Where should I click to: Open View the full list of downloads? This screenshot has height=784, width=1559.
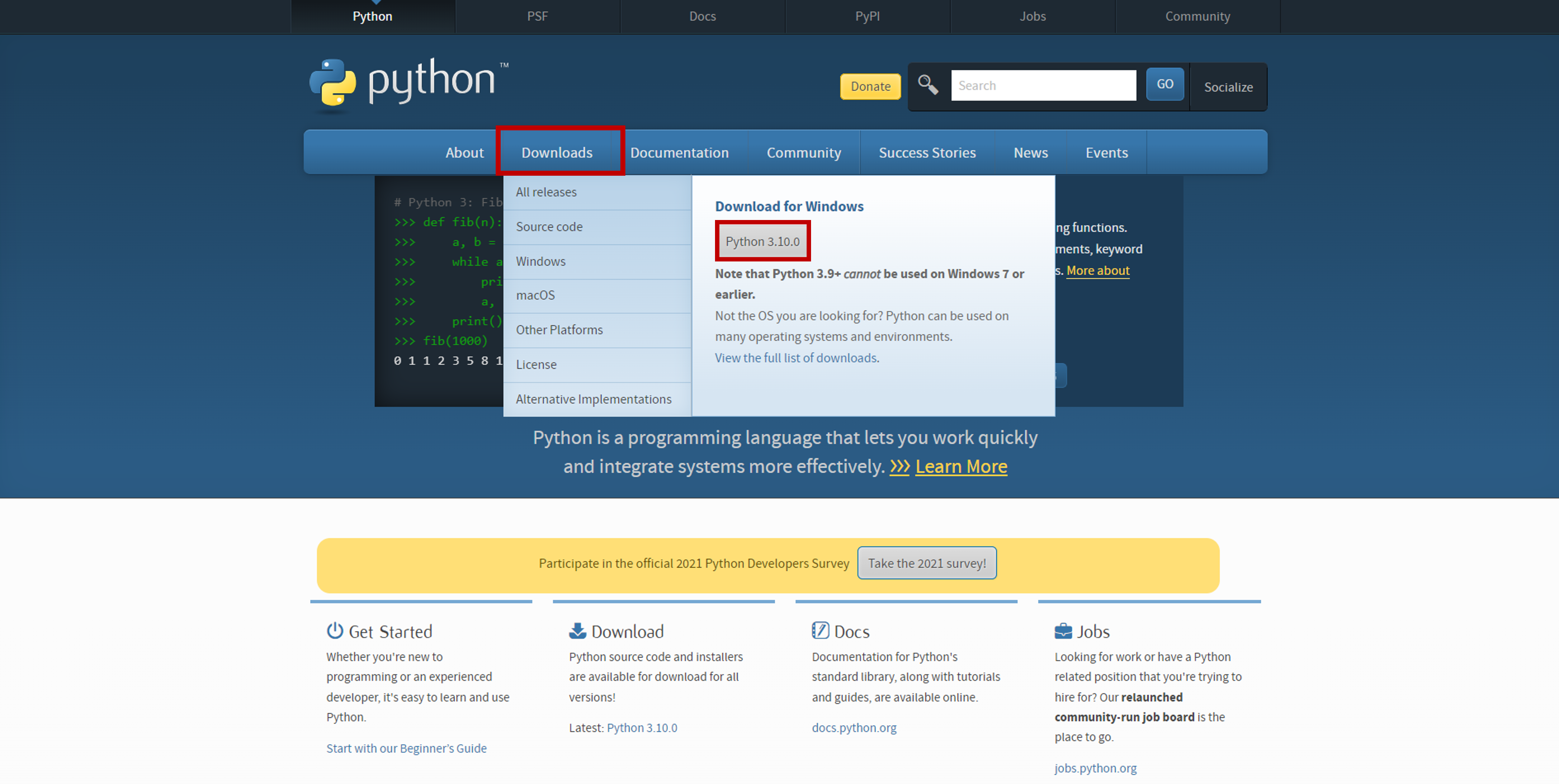(x=795, y=358)
